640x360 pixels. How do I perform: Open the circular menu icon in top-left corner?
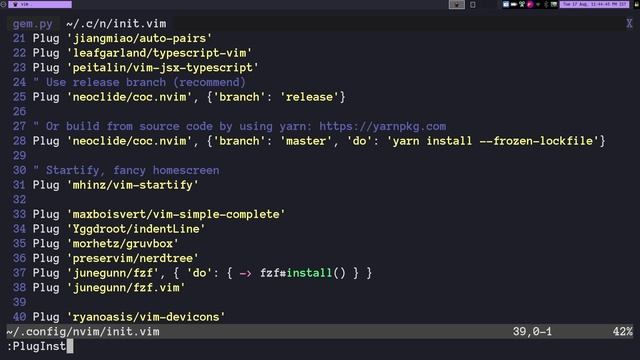point(3,4)
